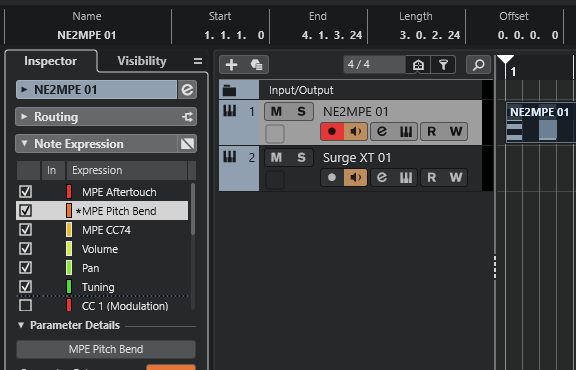The image size is (576, 370).
Task: Click the Offset value 0. 0. 0. 0
Action: 528,35
